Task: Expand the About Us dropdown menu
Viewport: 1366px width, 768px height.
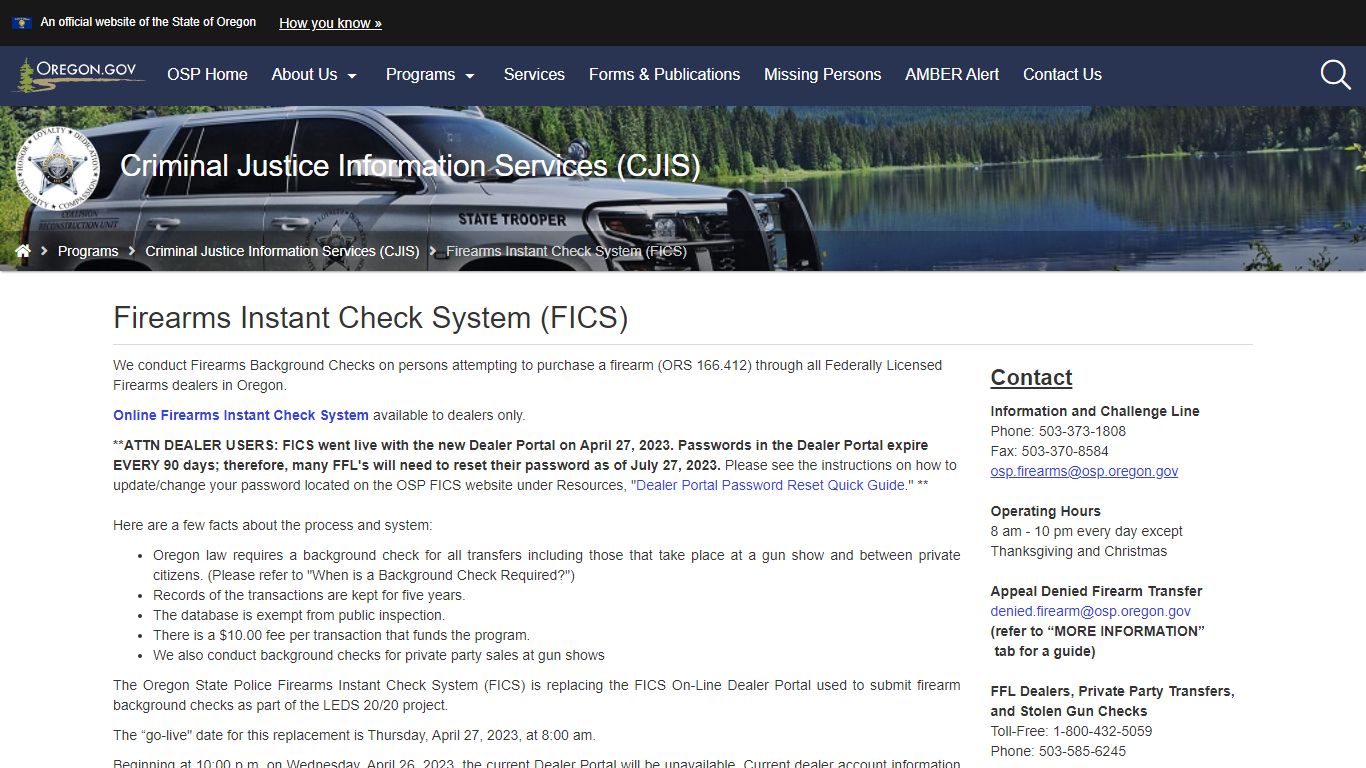Action: (314, 75)
